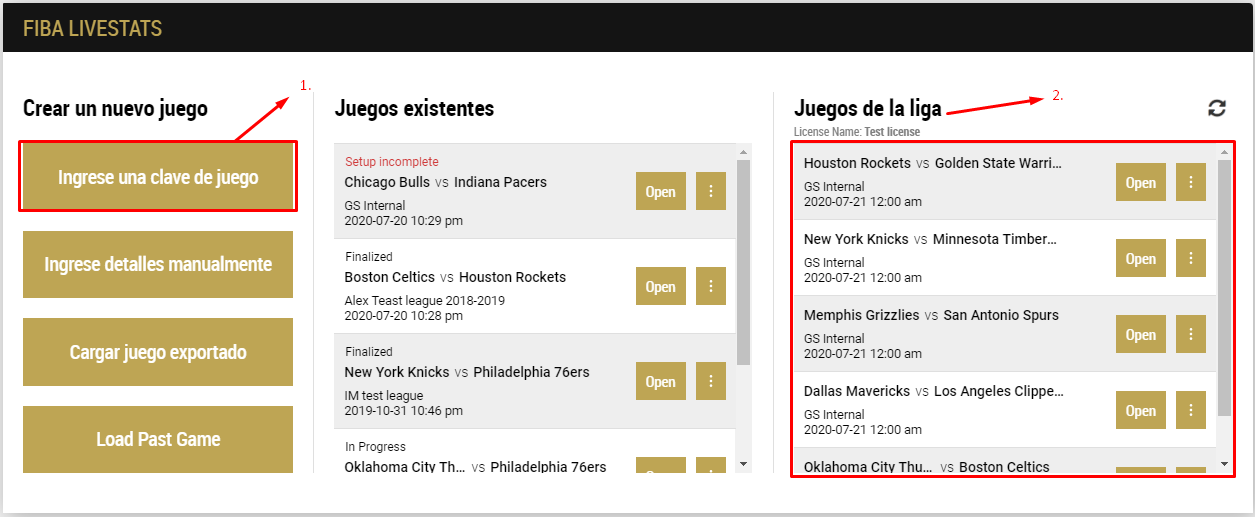Open options menu for Dallas Mavericks vs Los Angeles game
This screenshot has width=1255, height=517.
tap(1190, 411)
